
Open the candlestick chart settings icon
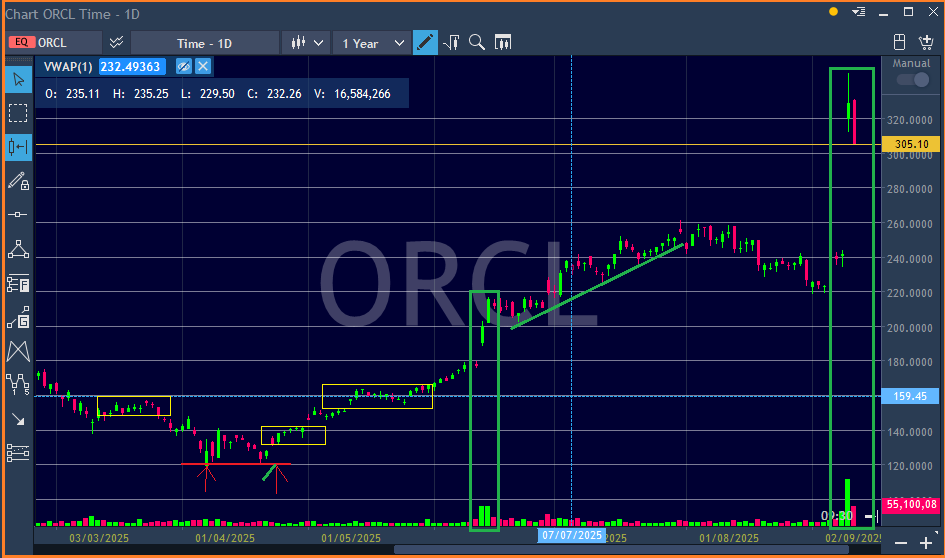point(503,42)
